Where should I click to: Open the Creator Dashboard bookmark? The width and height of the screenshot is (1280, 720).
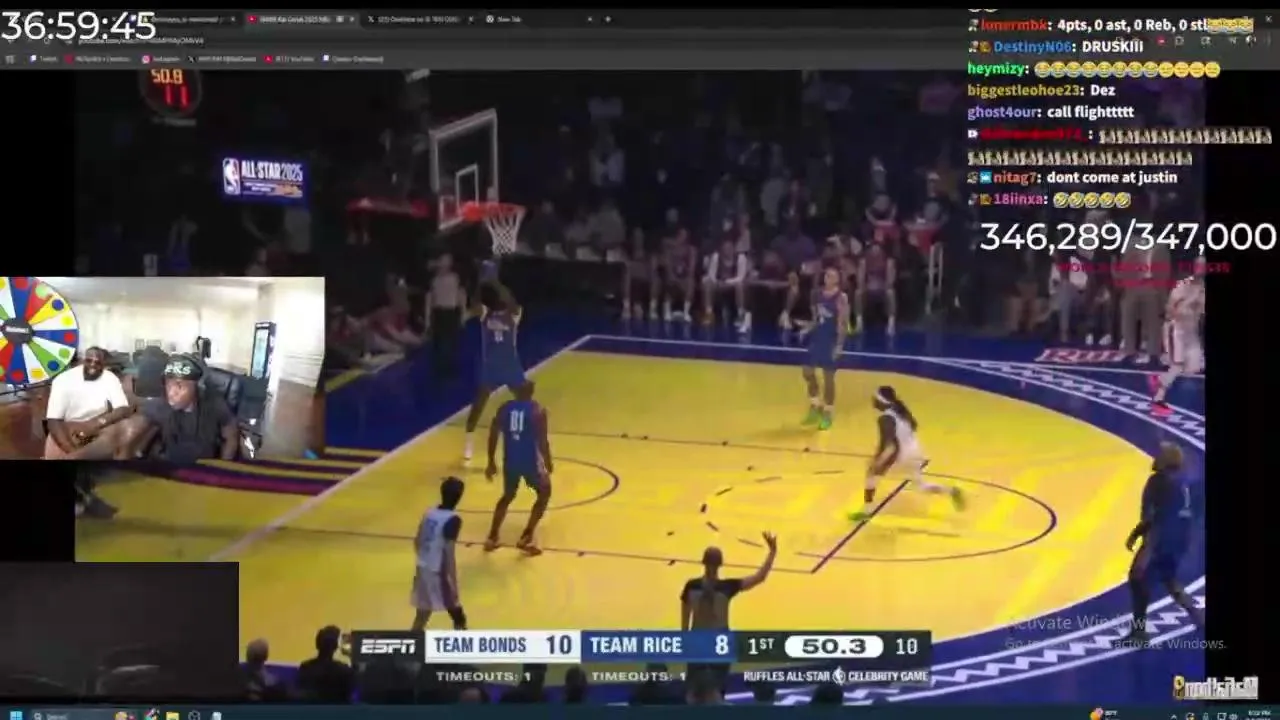(352, 59)
